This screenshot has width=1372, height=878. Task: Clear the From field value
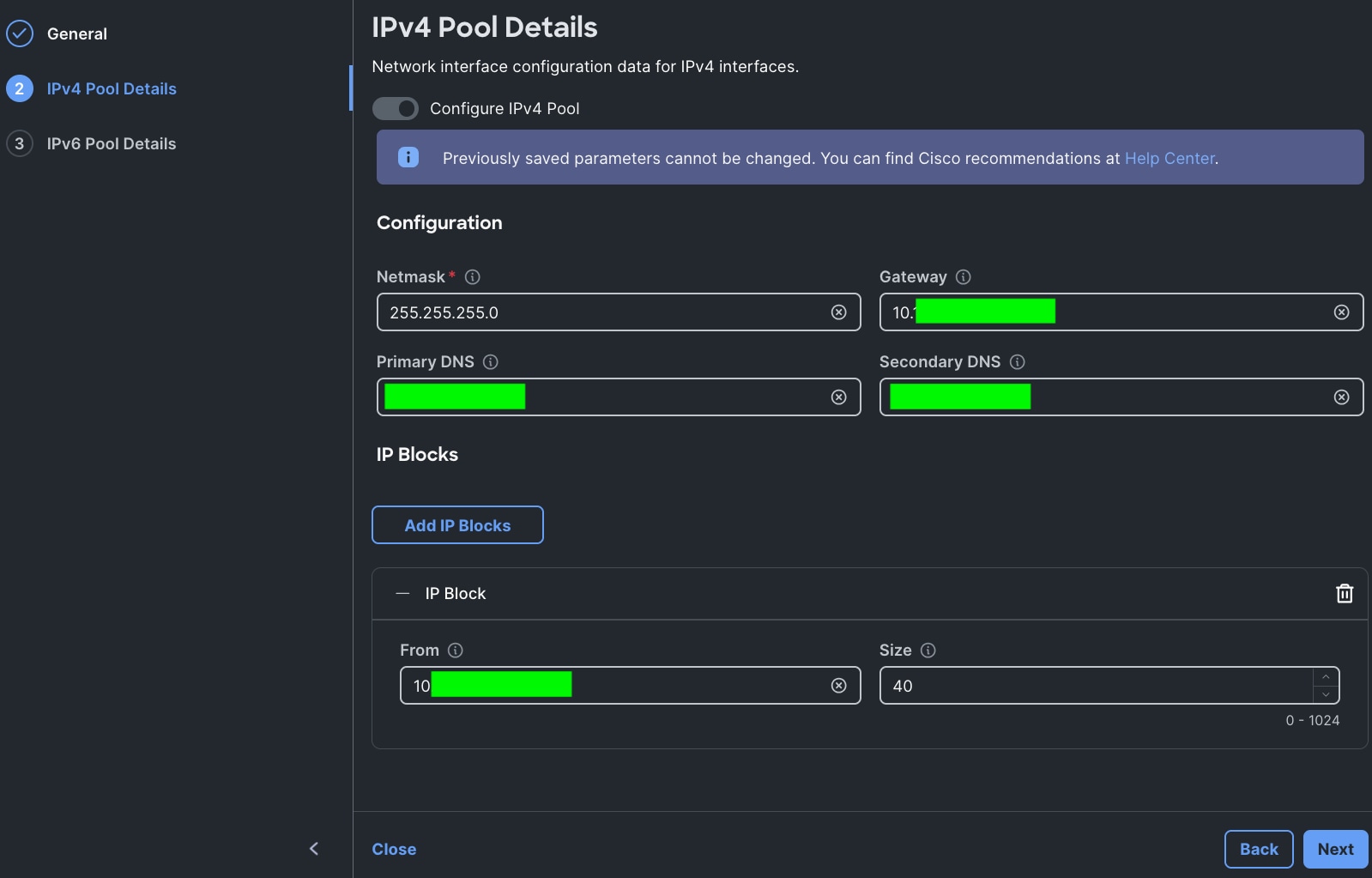[x=839, y=686]
